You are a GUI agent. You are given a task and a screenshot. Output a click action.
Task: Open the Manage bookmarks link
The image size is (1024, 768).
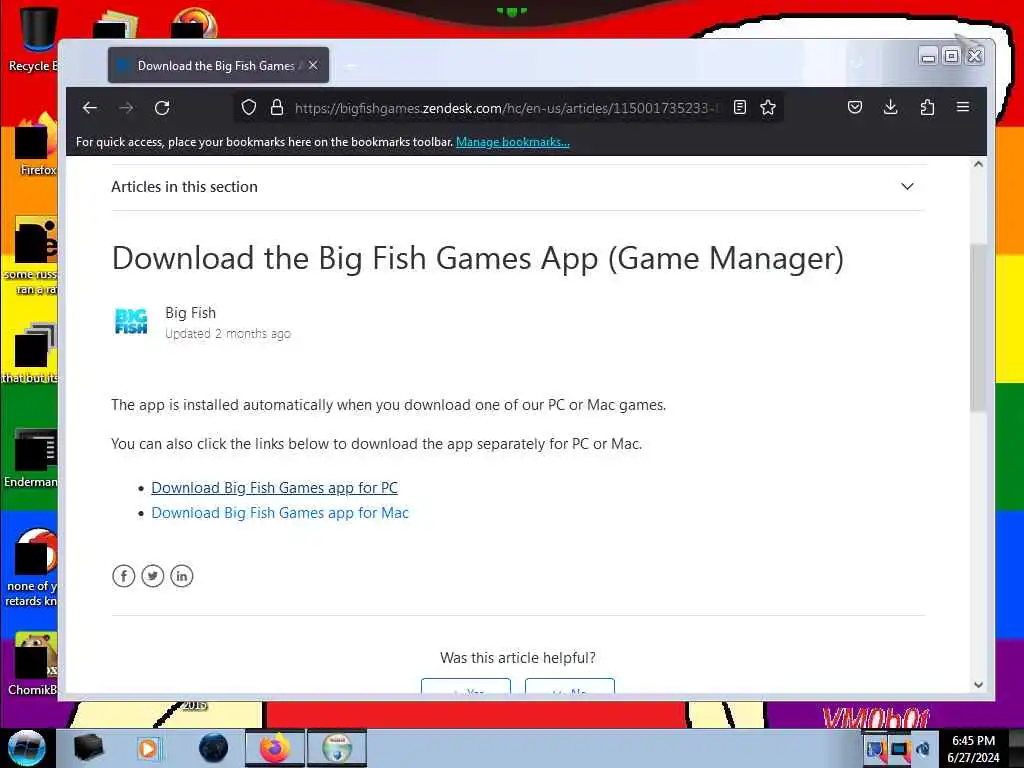coord(513,142)
